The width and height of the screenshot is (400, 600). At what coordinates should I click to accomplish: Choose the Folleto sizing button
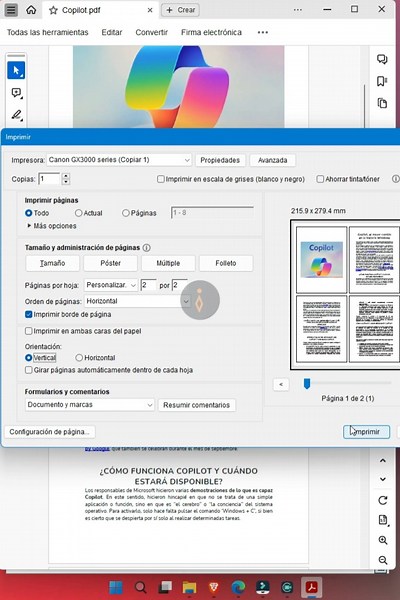click(x=226, y=263)
